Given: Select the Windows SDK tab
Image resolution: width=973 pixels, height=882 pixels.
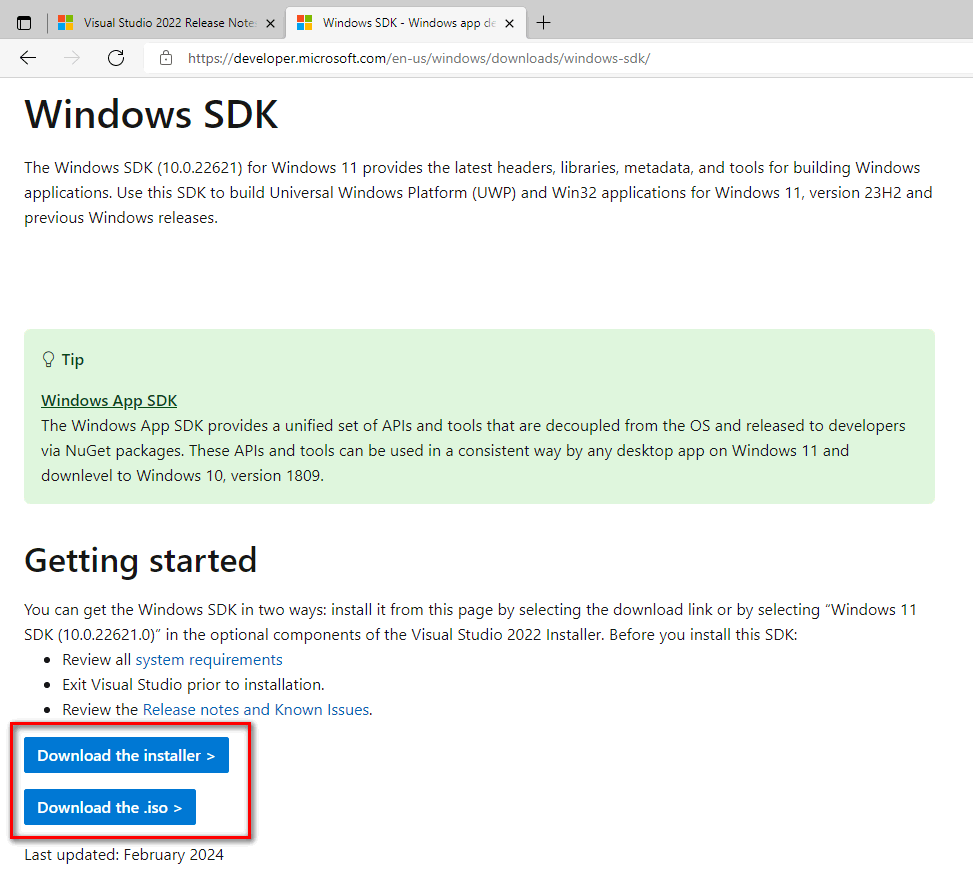Looking at the screenshot, I should pos(406,23).
